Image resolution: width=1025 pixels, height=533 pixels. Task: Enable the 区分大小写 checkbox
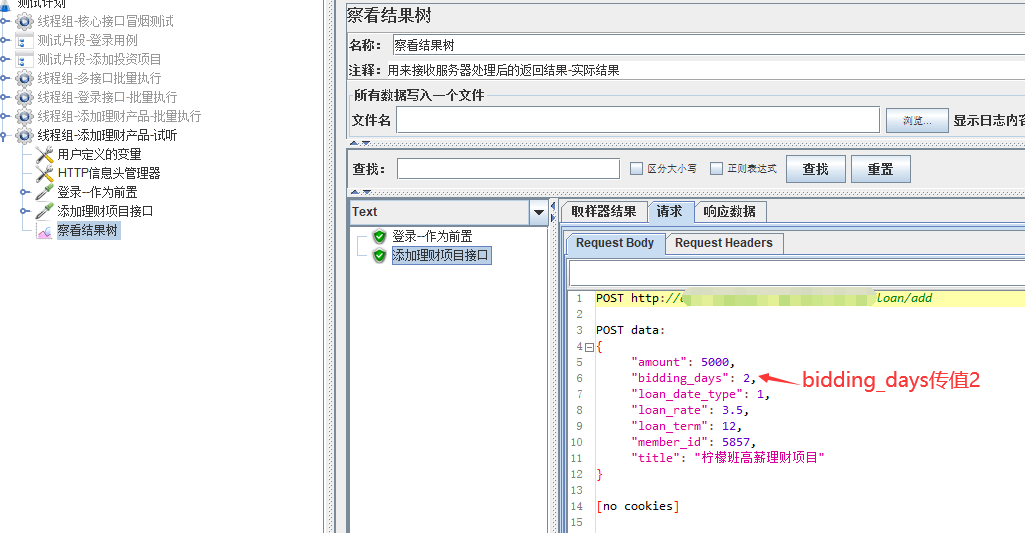click(636, 169)
